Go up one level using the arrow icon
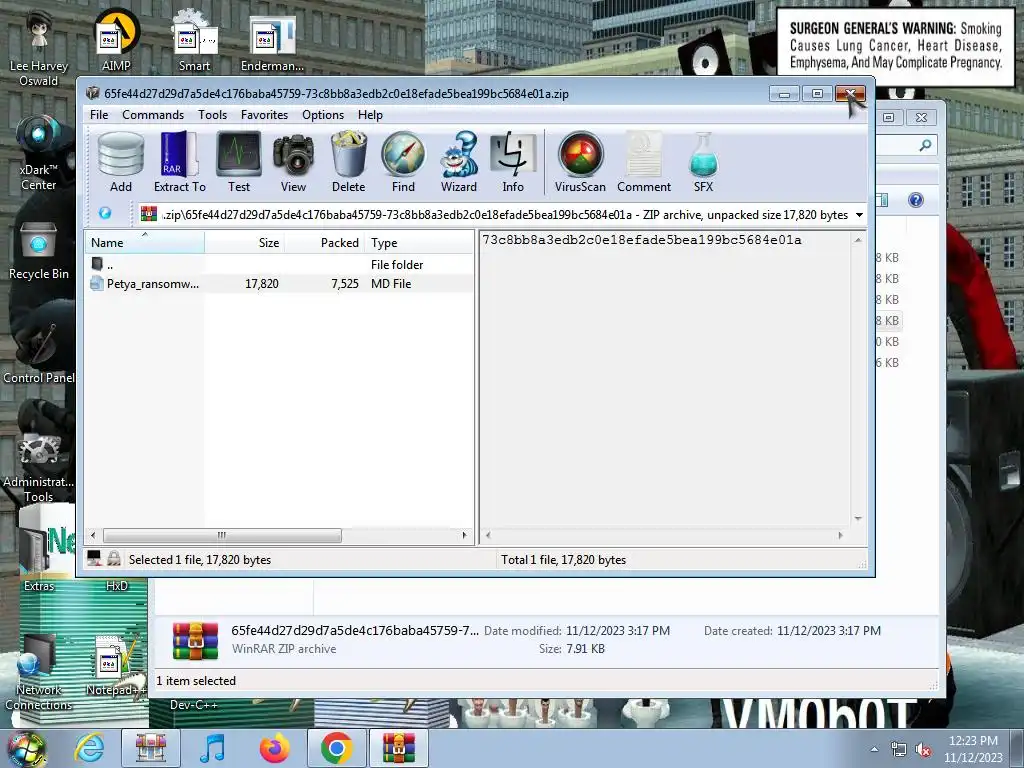Image resolution: width=1024 pixels, height=768 pixels. pos(104,214)
